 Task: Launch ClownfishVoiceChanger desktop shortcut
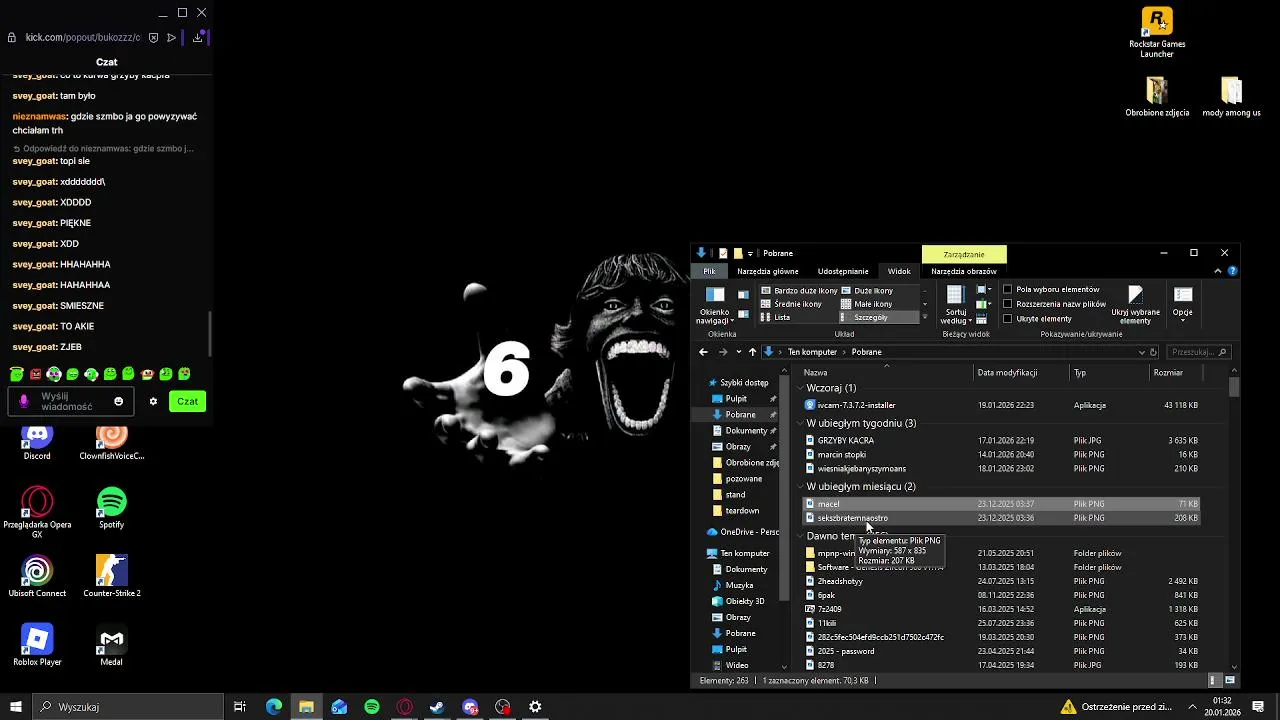111,442
